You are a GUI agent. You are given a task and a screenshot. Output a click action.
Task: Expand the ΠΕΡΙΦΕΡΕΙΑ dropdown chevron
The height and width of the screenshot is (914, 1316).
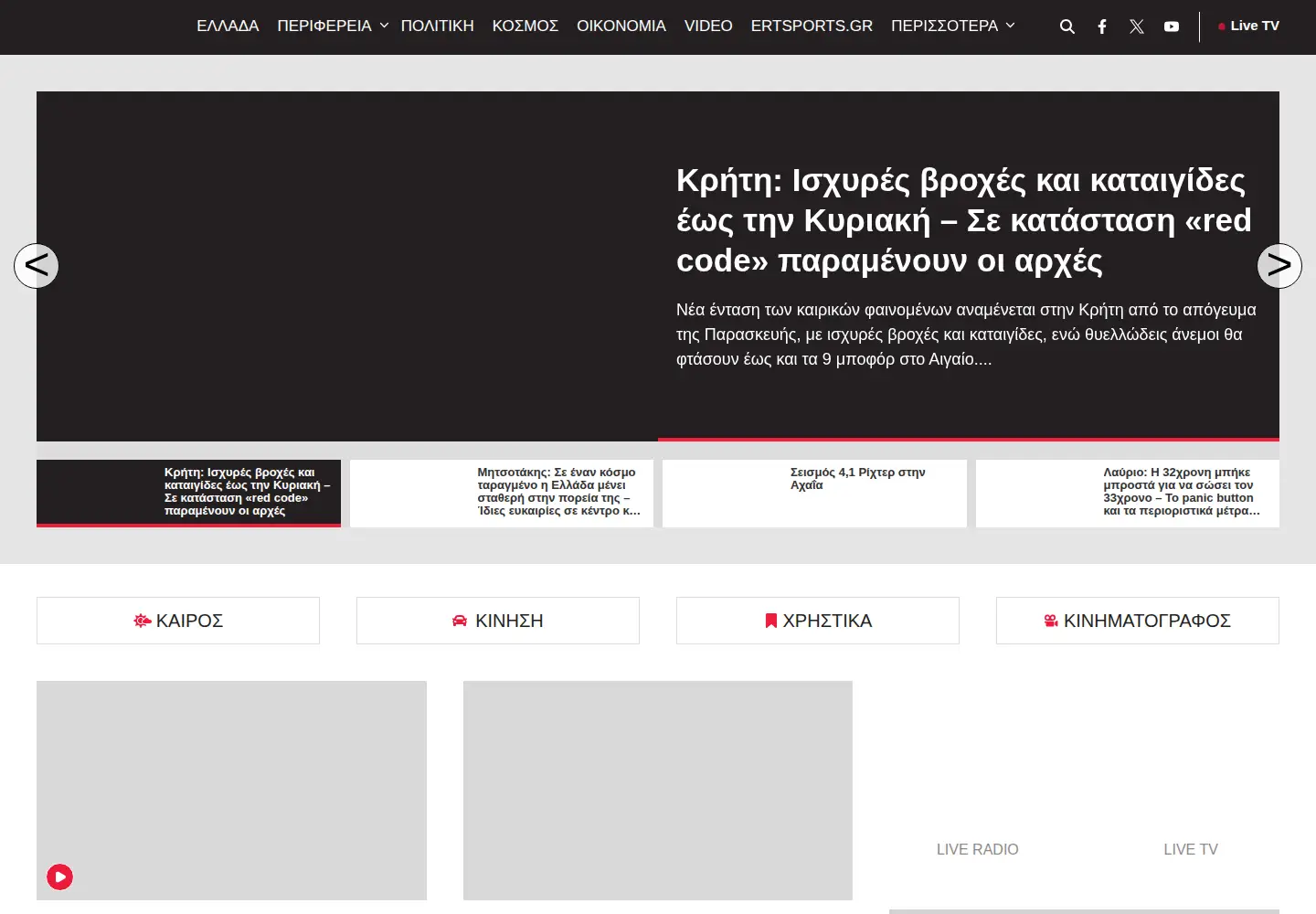[x=384, y=26]
